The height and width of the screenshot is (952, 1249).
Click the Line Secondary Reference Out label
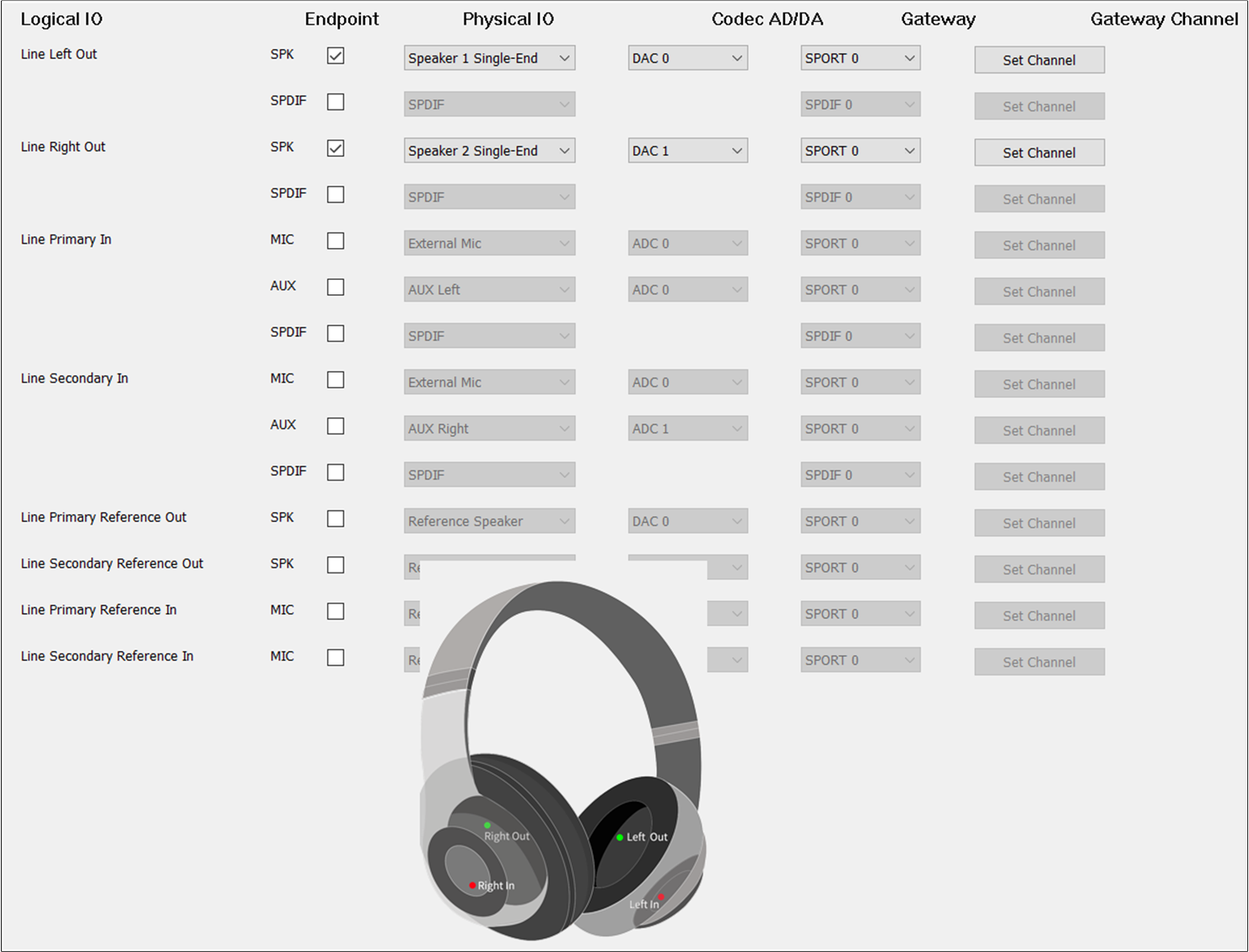(x=112, y=563)
